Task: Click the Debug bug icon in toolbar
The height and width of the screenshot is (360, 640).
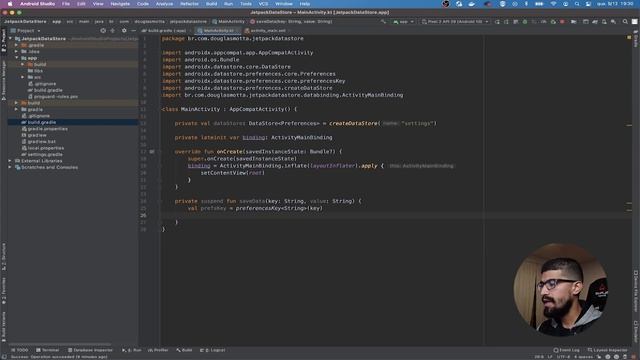Action: click(525, 22)
